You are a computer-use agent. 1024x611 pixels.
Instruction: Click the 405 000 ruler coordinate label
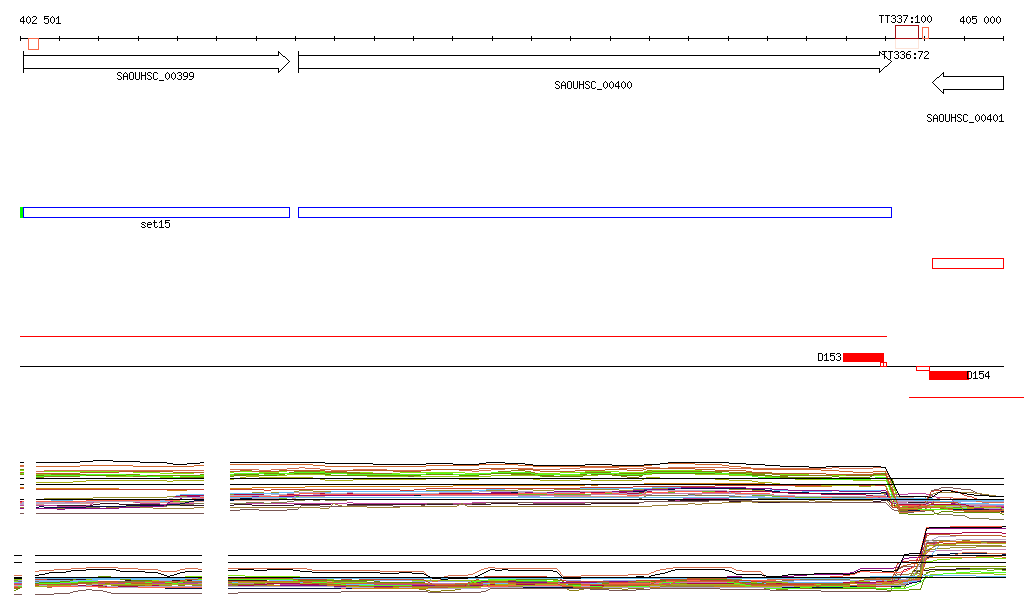click(x=979, y=20)
